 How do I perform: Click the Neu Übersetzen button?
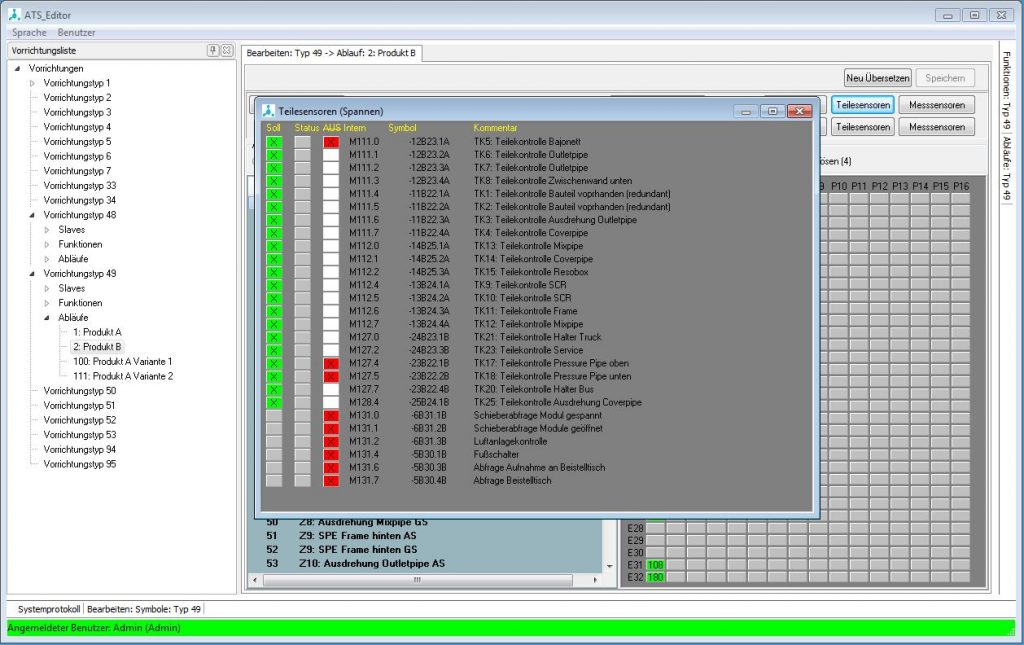878,78
